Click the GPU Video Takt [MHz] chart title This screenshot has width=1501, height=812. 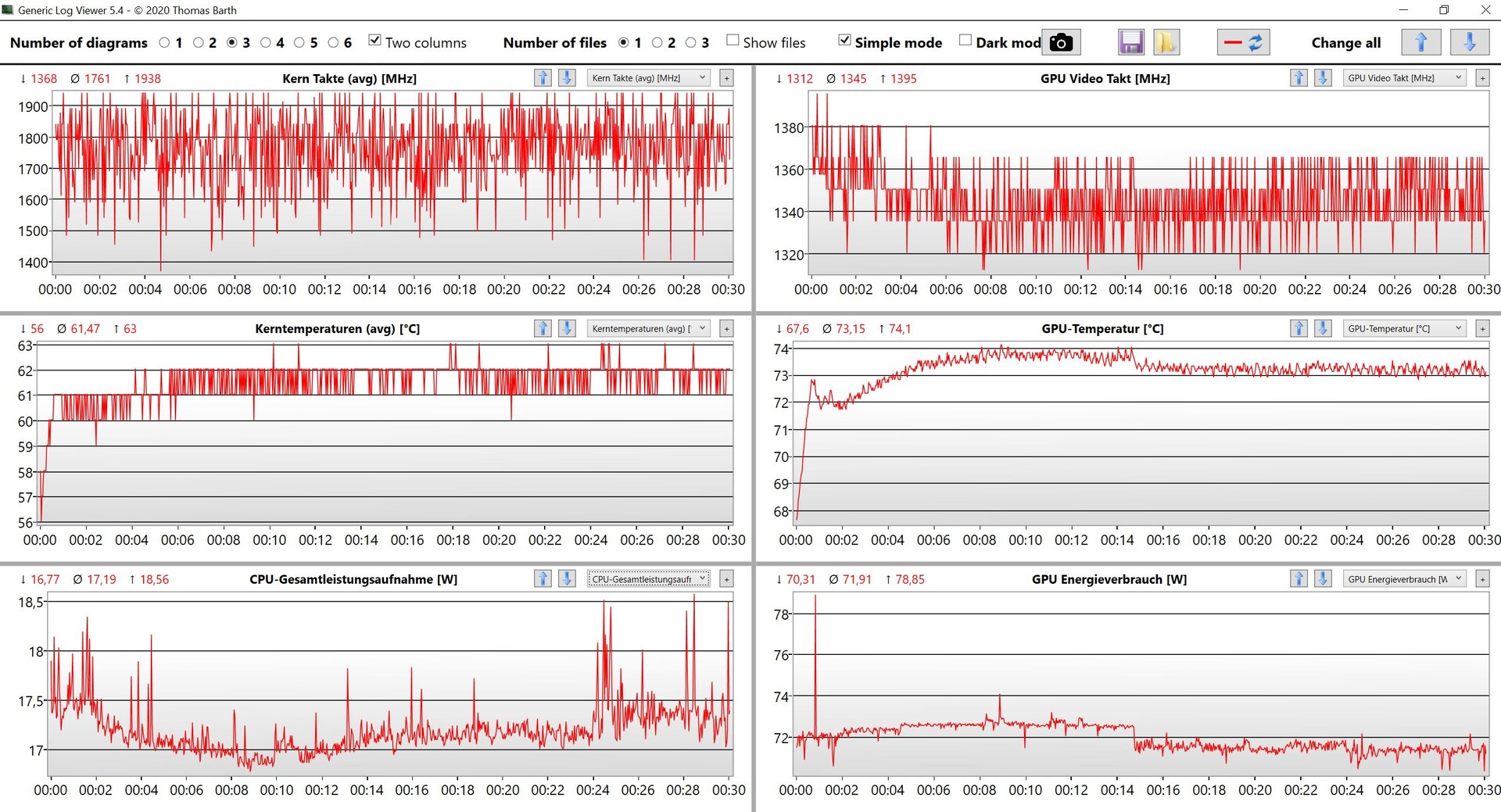(1105, 78)
